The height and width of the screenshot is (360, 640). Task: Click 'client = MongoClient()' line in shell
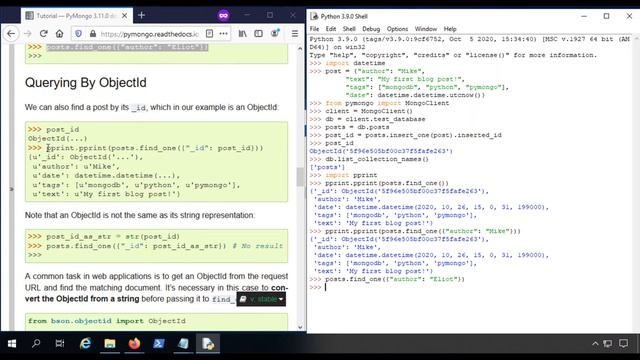(x=369, y=111)
